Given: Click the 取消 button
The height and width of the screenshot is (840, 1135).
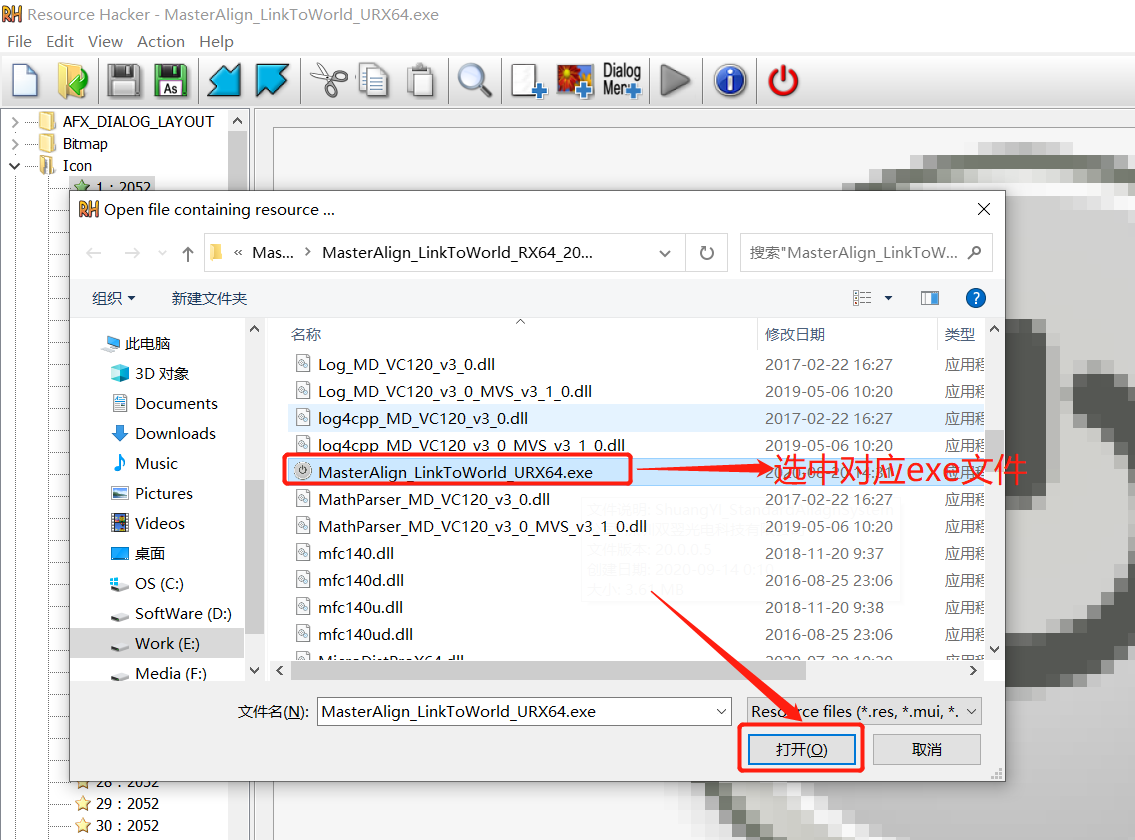Looking at the screenshot, I should point(926,749).
